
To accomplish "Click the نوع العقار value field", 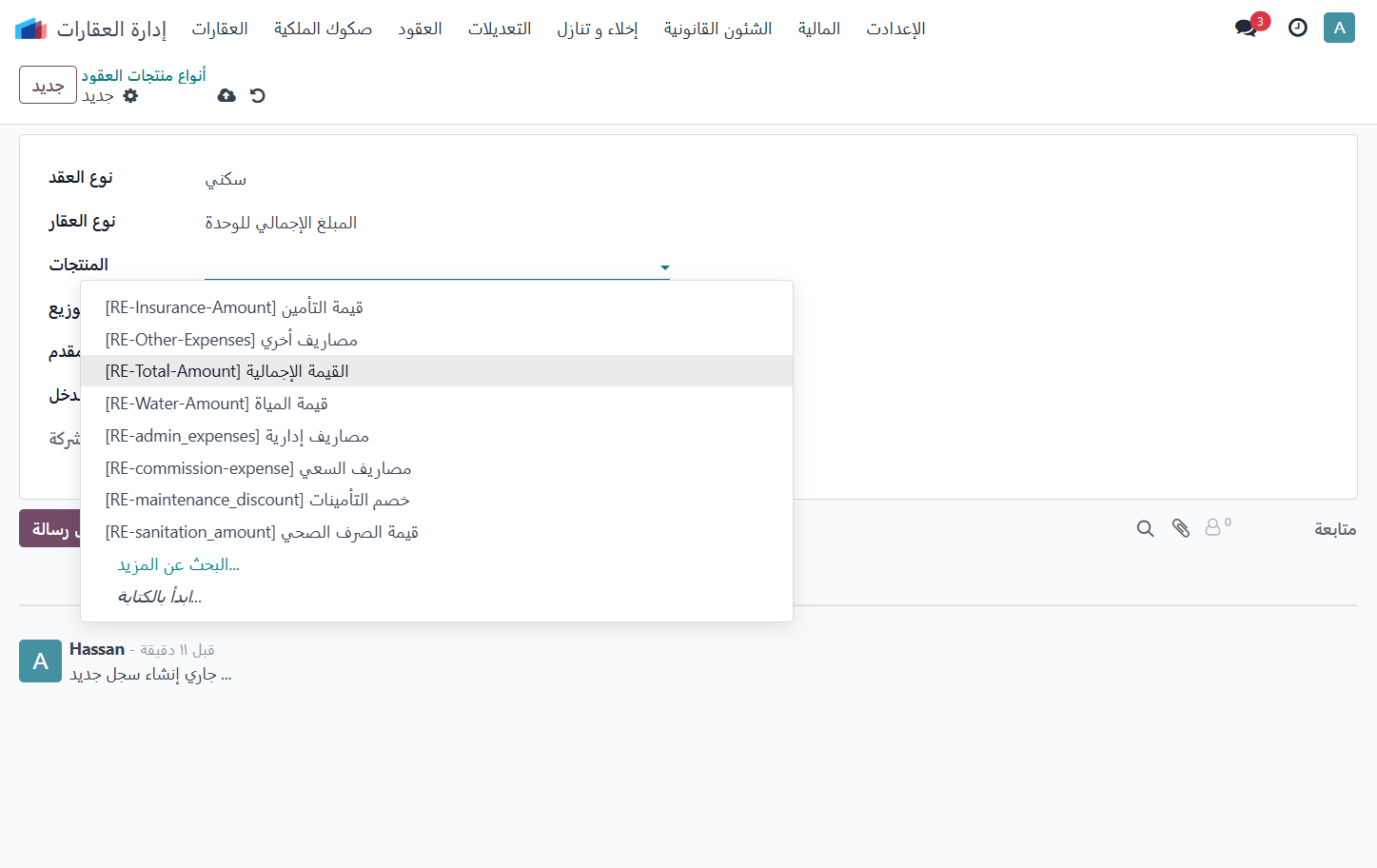I will pyautogui.click(x=281, y=223).
